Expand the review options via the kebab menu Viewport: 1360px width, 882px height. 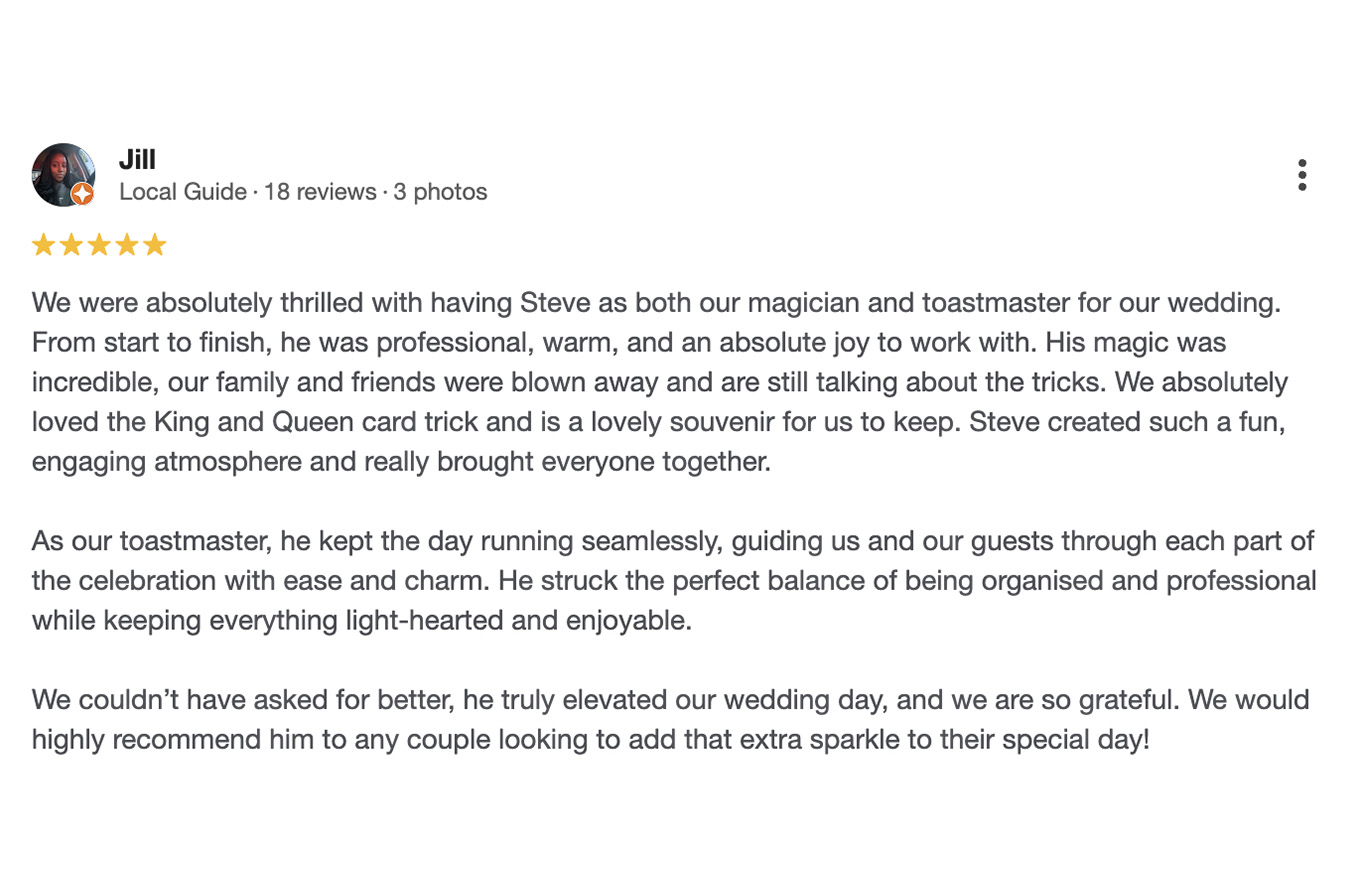pos(1303,173)
